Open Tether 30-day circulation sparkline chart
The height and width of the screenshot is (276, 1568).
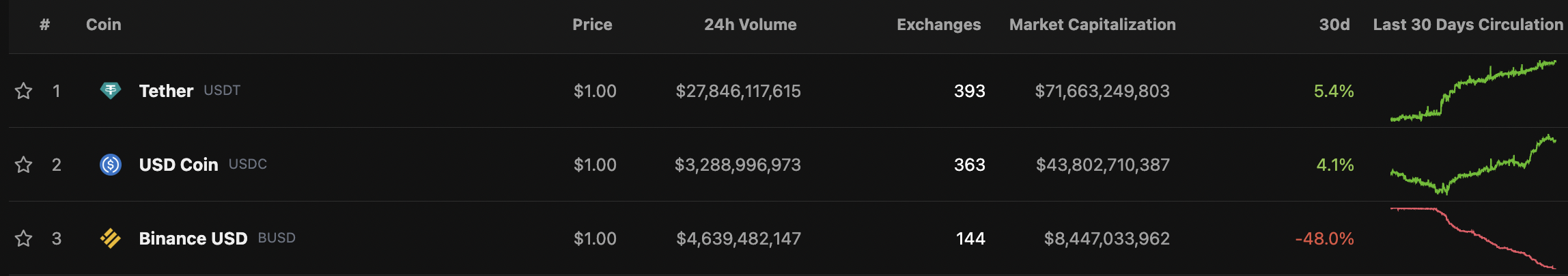coord(1473,91)
